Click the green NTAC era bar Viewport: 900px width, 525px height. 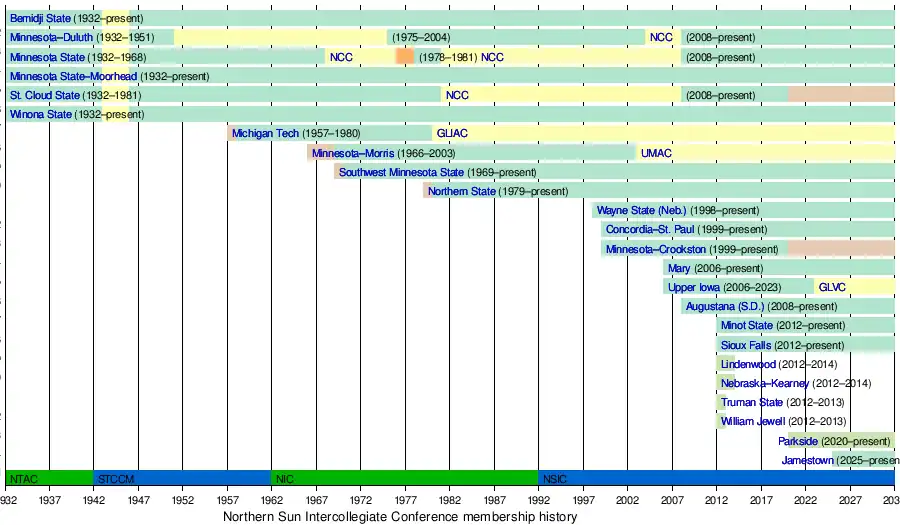[x=49, y=478]
